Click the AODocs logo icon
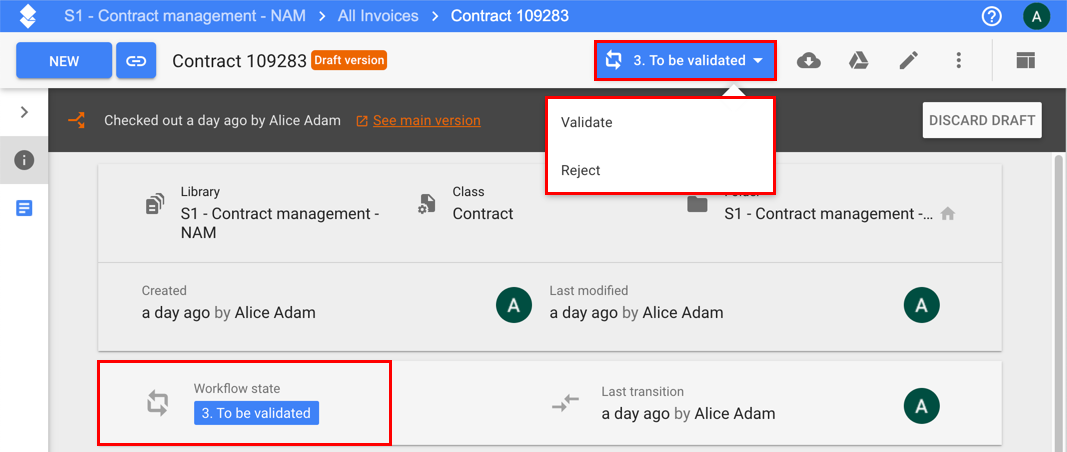Image resolution: width=1067 pixels, height=452 pixels. pos(28,16)
